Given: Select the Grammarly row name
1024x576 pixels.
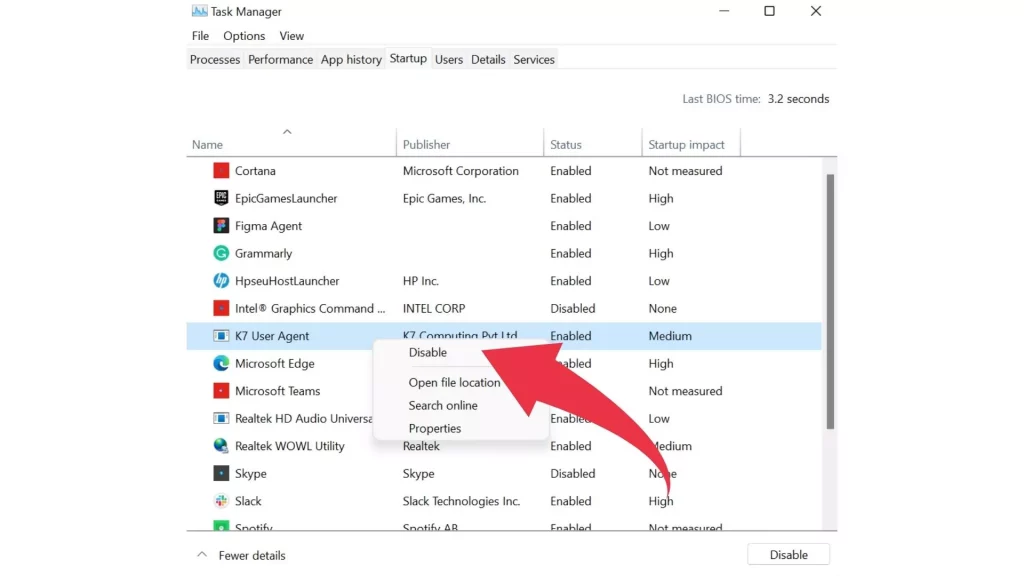Looking at the screenshot, I should [263, 253].
